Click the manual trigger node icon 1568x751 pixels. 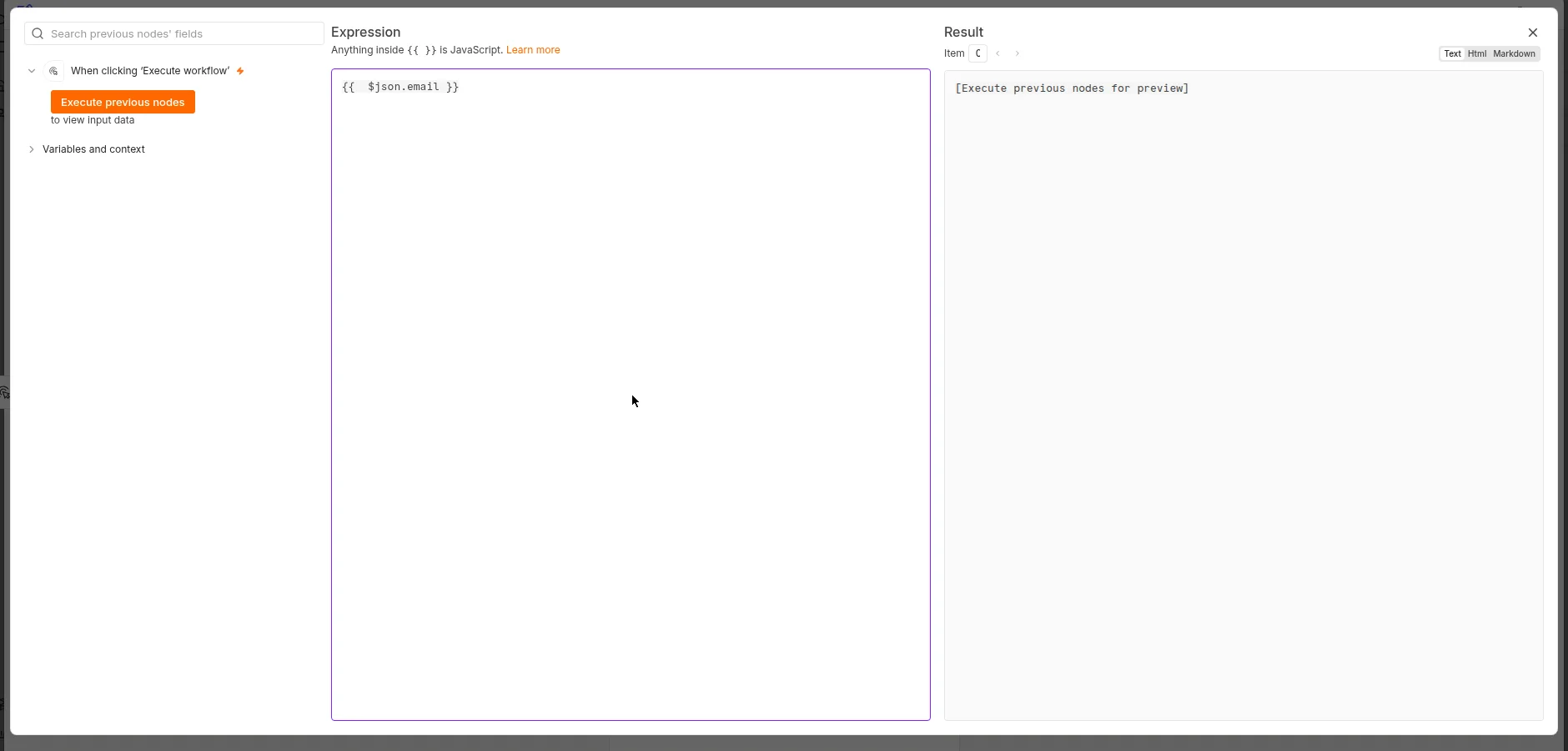tap(53, 71)
